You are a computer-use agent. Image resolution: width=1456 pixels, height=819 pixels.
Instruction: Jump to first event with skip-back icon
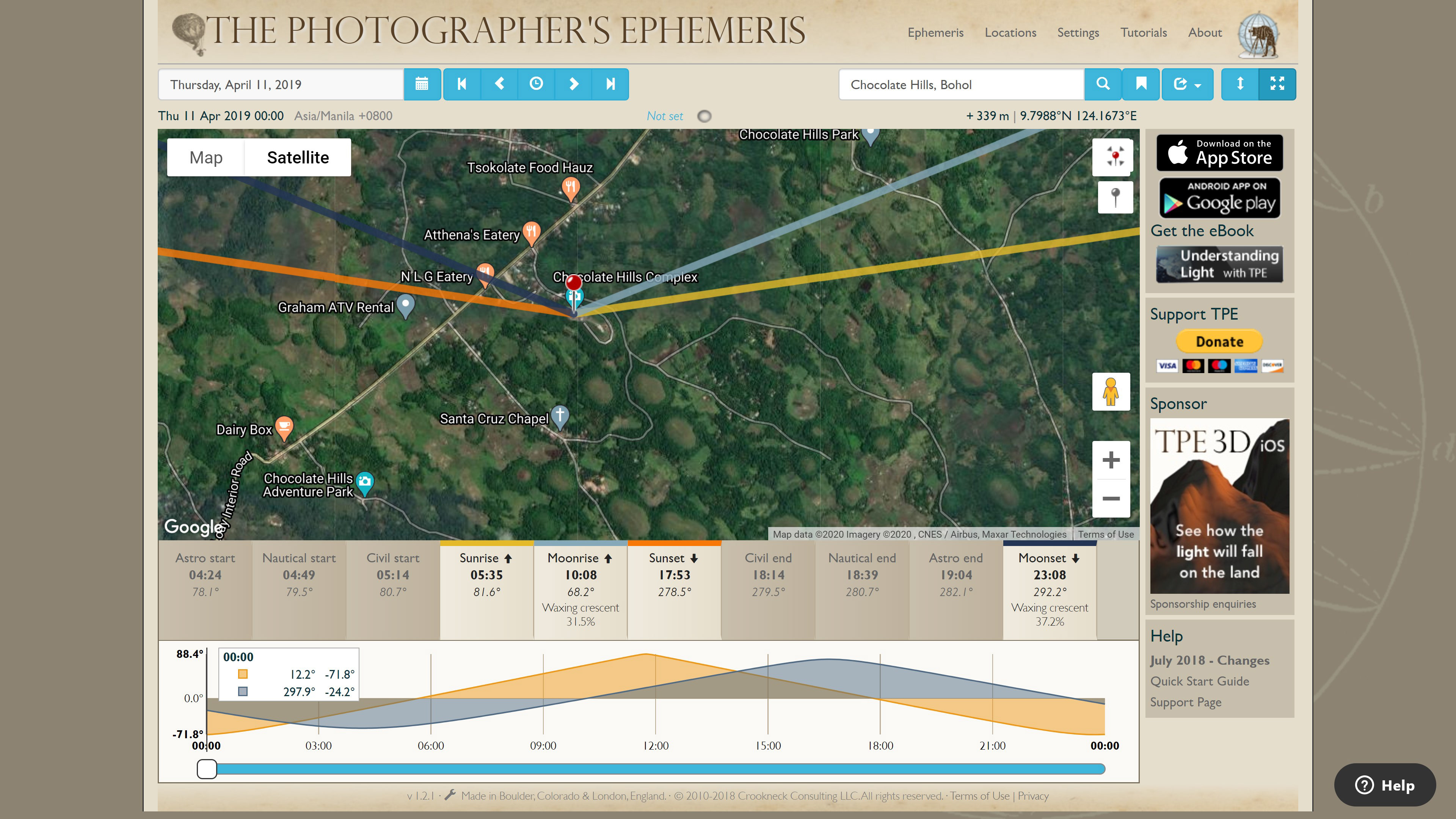pos(462,84)
